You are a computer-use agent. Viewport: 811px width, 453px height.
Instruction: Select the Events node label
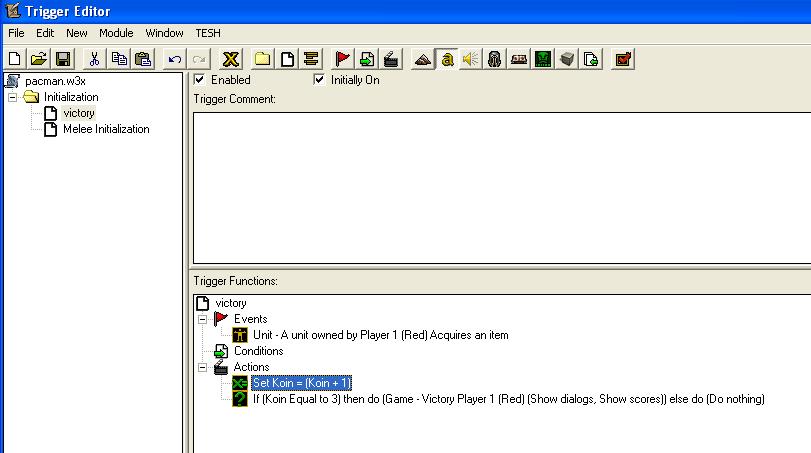click(x=250, y=319)
